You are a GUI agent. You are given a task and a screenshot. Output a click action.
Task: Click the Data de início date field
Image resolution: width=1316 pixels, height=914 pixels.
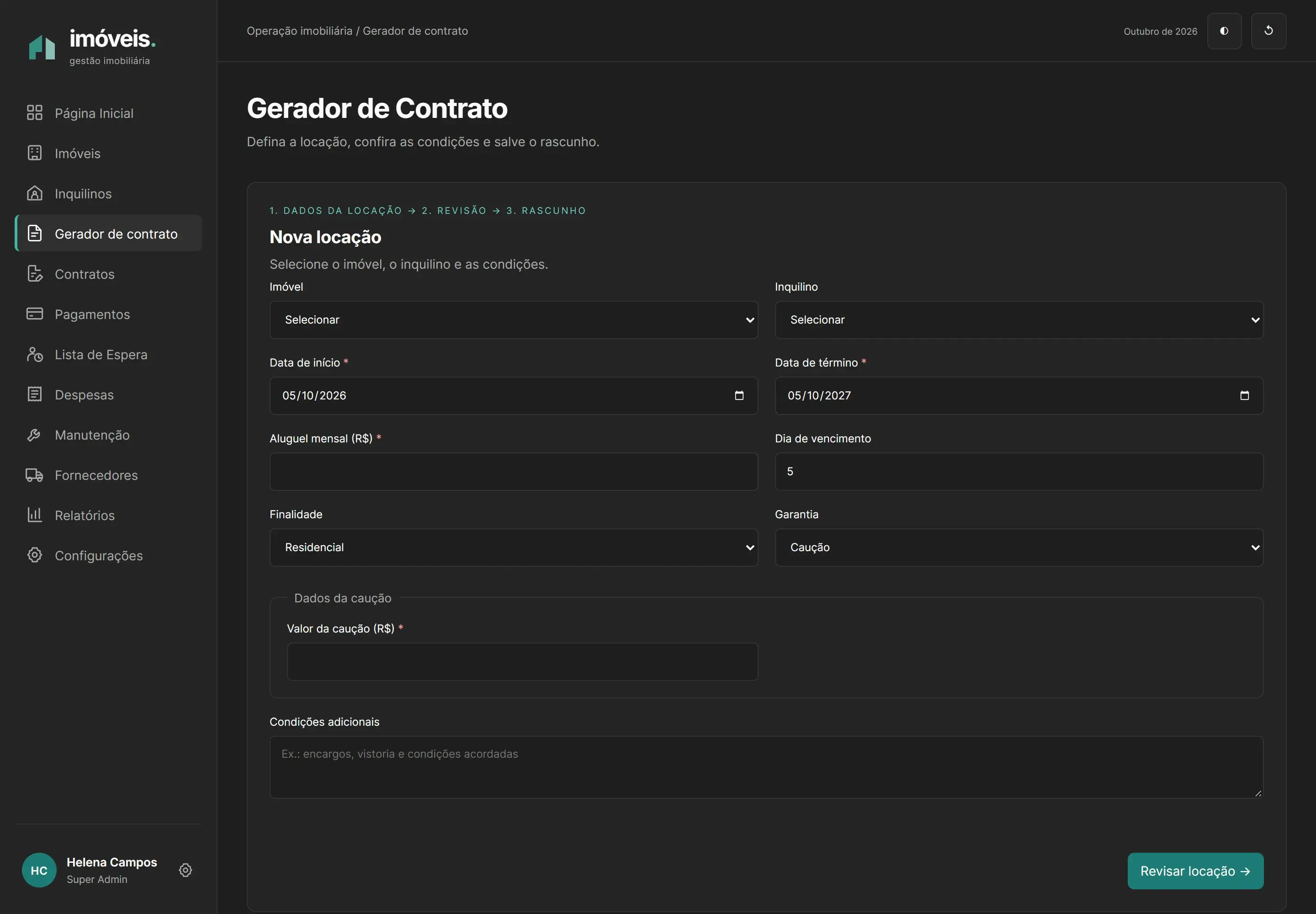coord(514,395)
